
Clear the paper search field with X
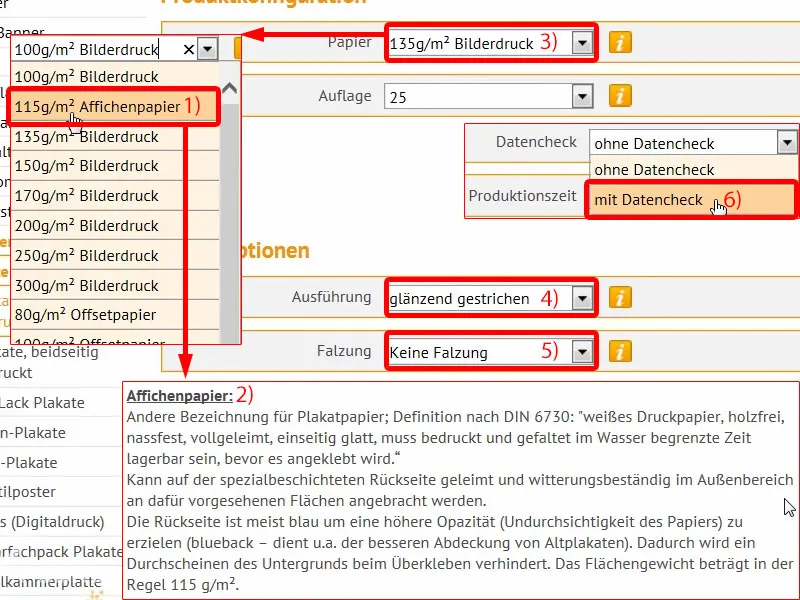(x=189, y=49)
